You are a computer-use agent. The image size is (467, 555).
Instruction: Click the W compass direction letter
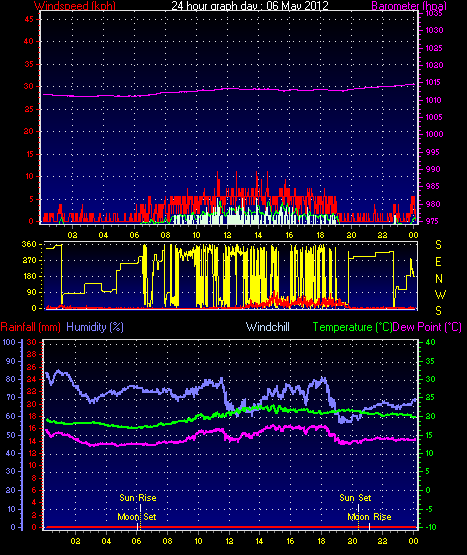440,294
